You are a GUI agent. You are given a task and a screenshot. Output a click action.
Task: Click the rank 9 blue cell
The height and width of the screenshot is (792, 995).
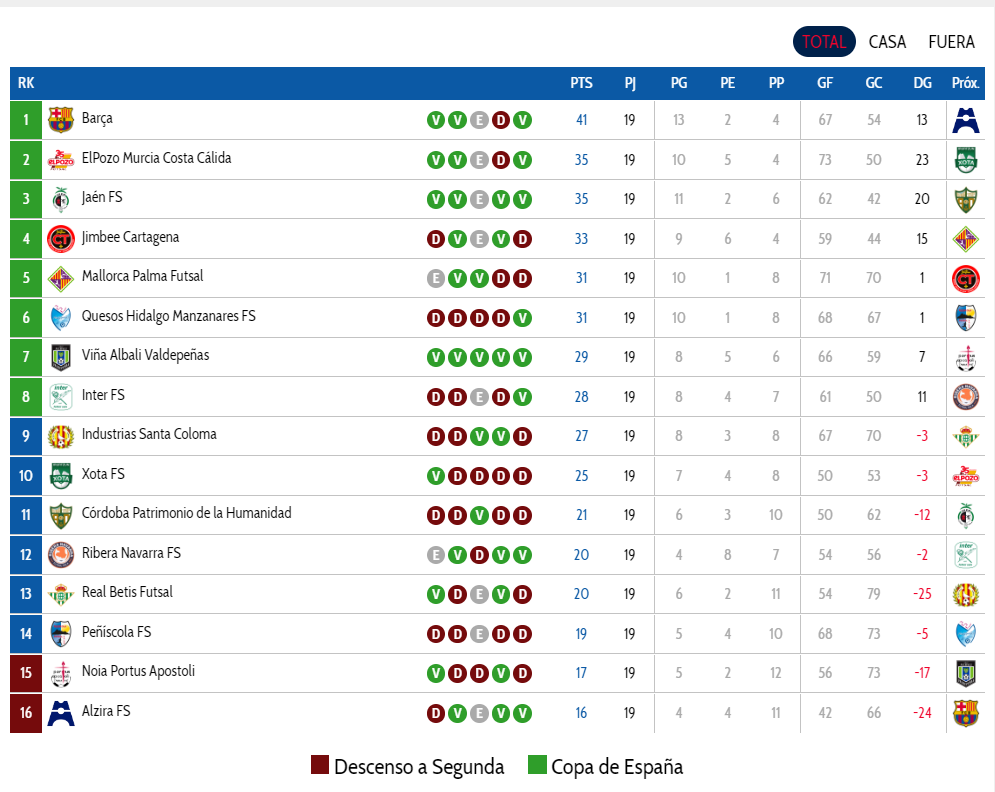click(x=26, y=436)
